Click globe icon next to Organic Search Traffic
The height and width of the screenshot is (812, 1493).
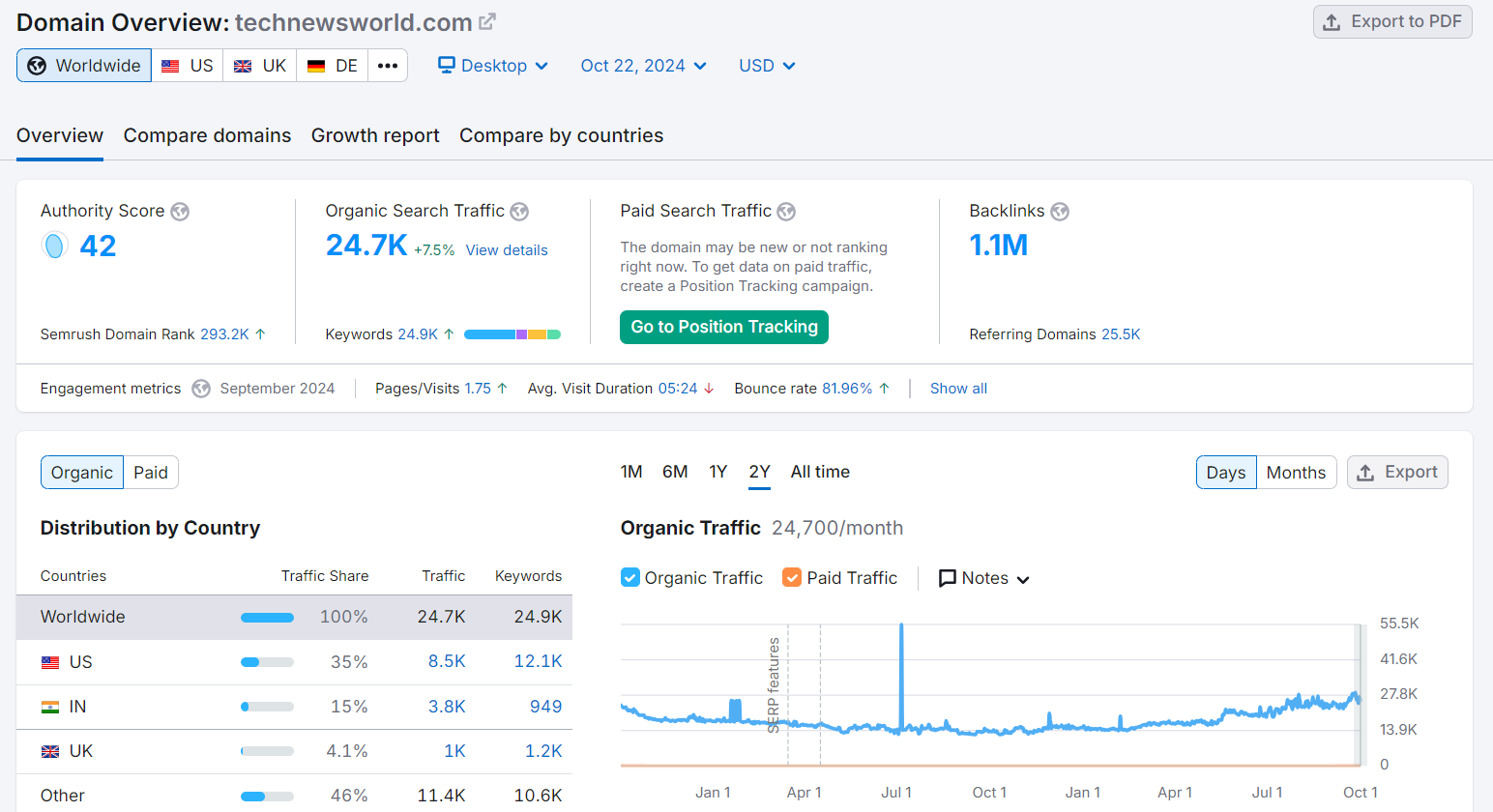pos(519,212)
